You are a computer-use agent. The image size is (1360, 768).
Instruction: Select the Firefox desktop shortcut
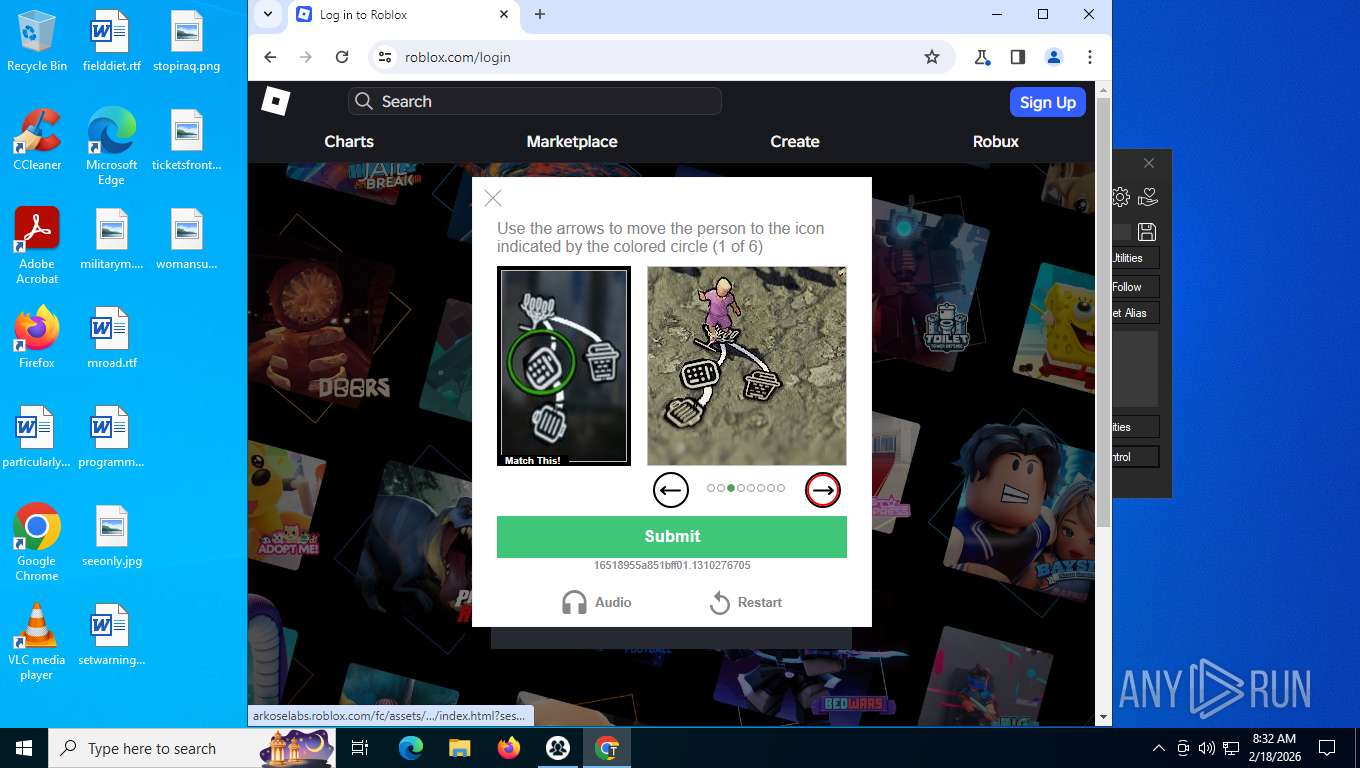[x=37, y=338]
